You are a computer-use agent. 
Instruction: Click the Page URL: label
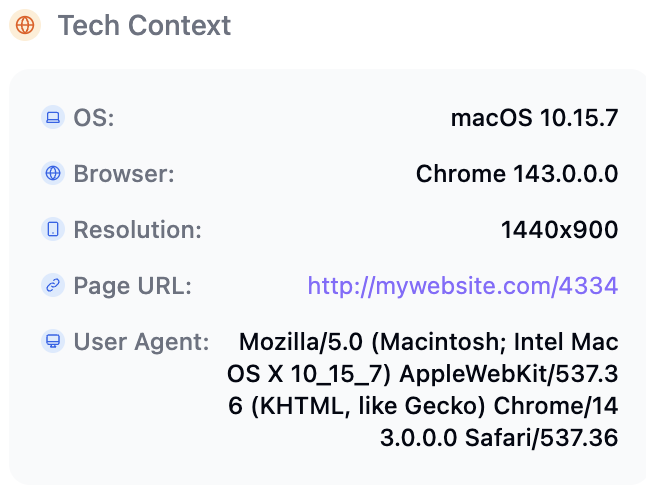point(132,286)
